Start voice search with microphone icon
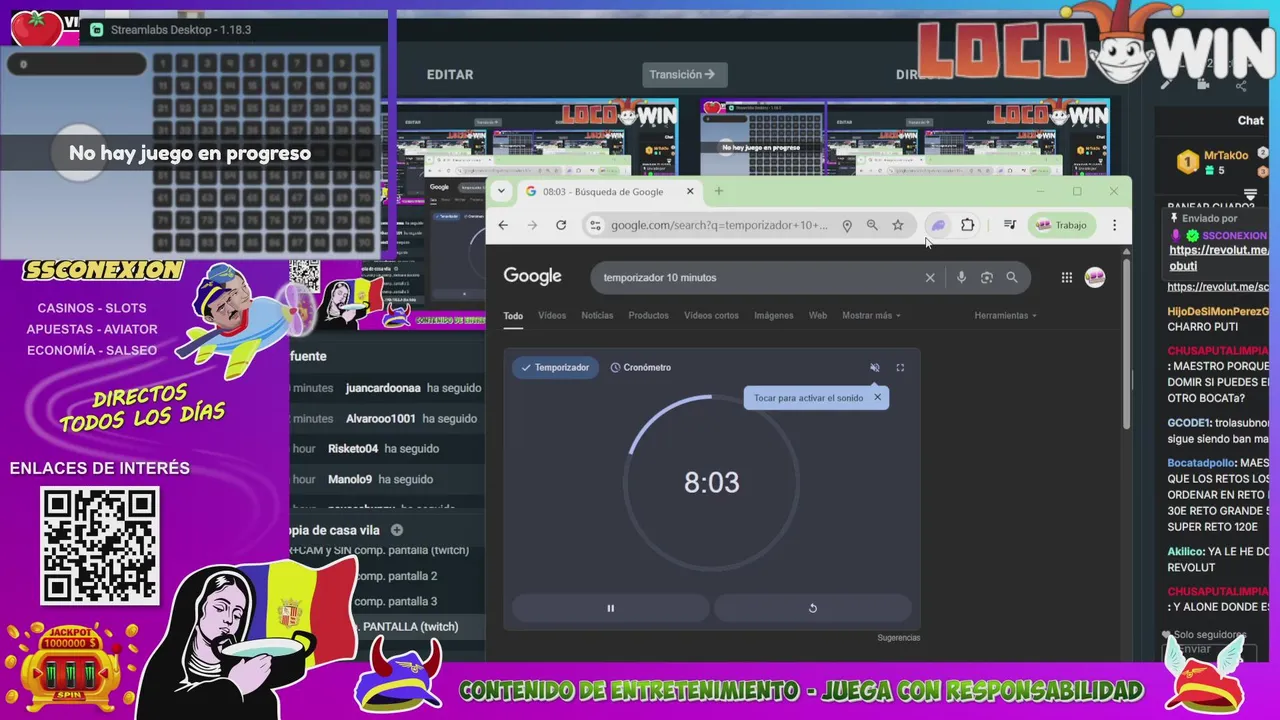The image size is (1280, 720). coord(961,277)
